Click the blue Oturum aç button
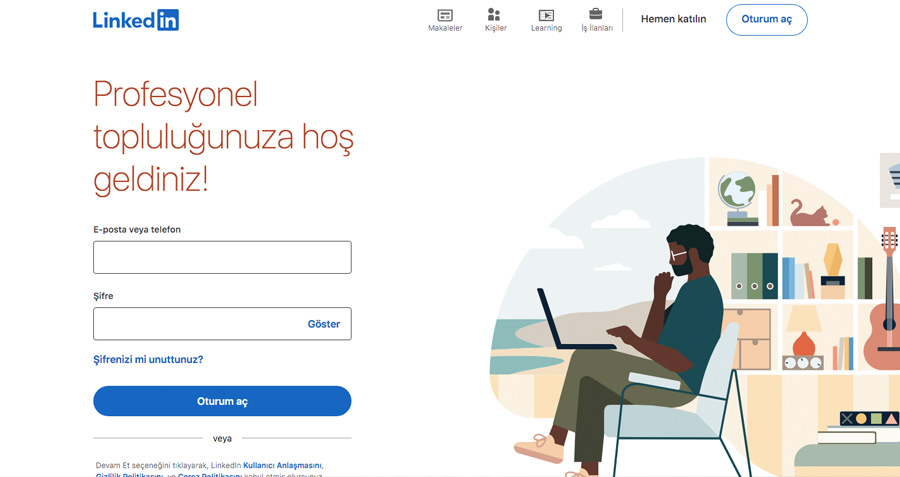The width and height of the screenshot is (900, 477). point(222,401)
